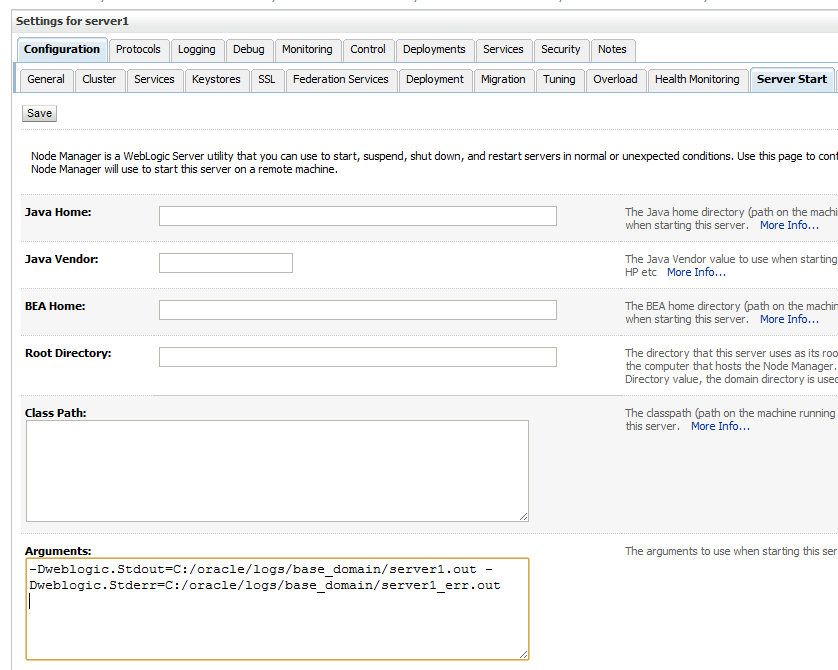Switch to the General sub-tab

[x=45, y=79]
